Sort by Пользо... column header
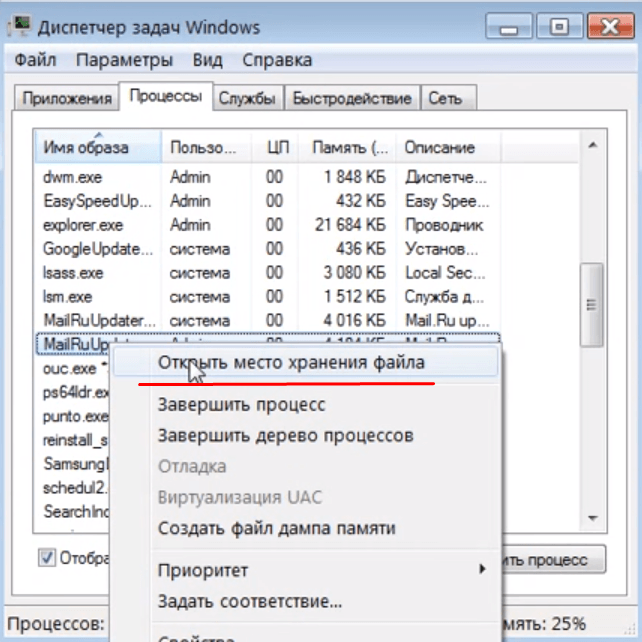This screenshot has height=642, width=642. (206, 147)
